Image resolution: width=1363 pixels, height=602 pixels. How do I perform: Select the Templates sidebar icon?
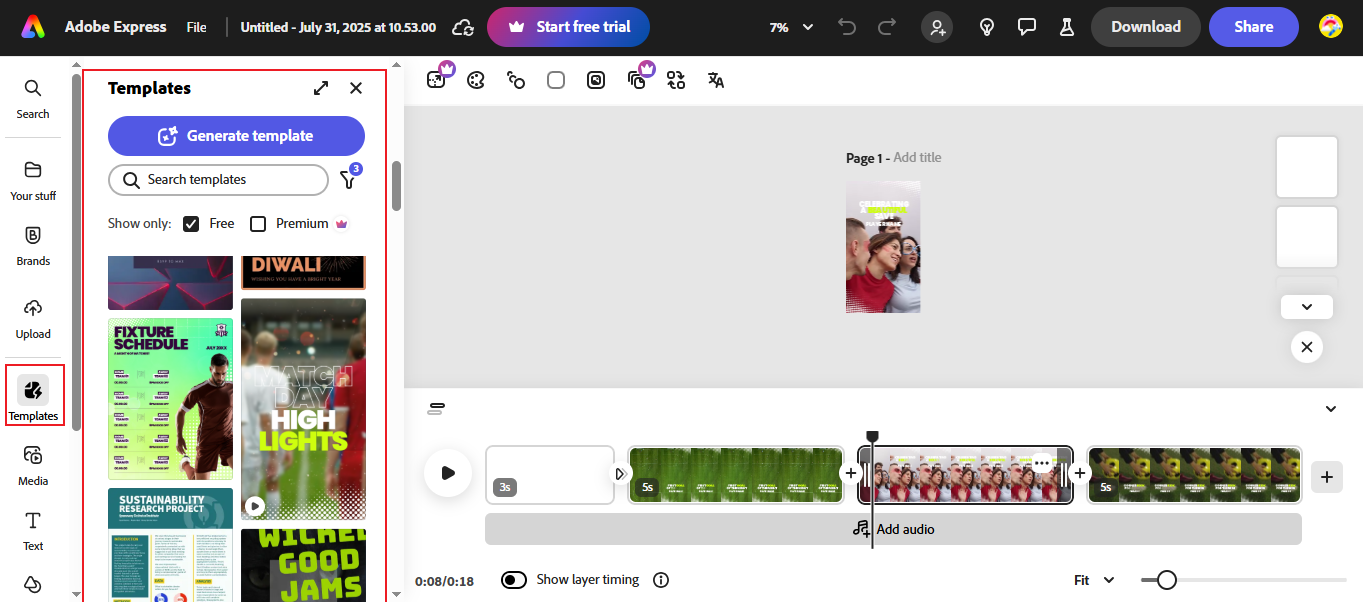[34, 398]
